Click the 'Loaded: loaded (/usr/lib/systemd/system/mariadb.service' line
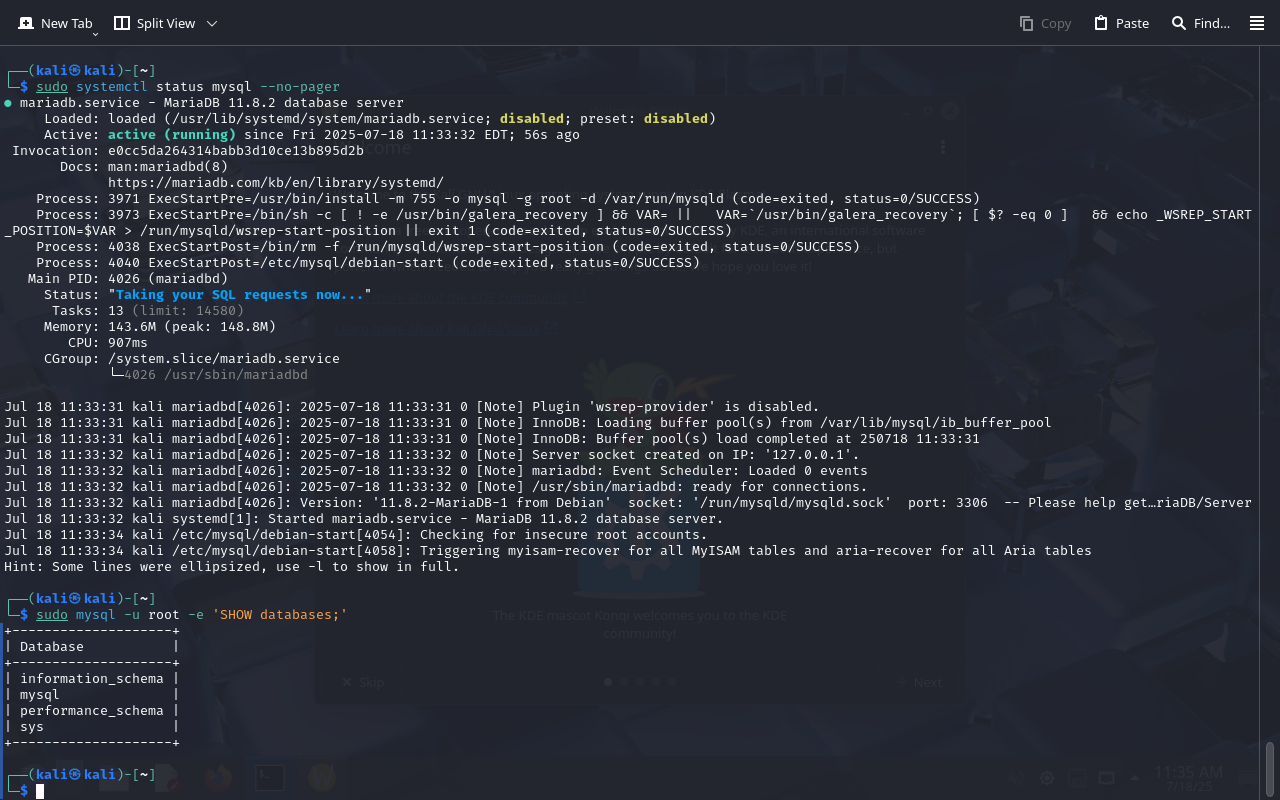The width and height of the screenshot is (1280, 800). coord(380,119)
